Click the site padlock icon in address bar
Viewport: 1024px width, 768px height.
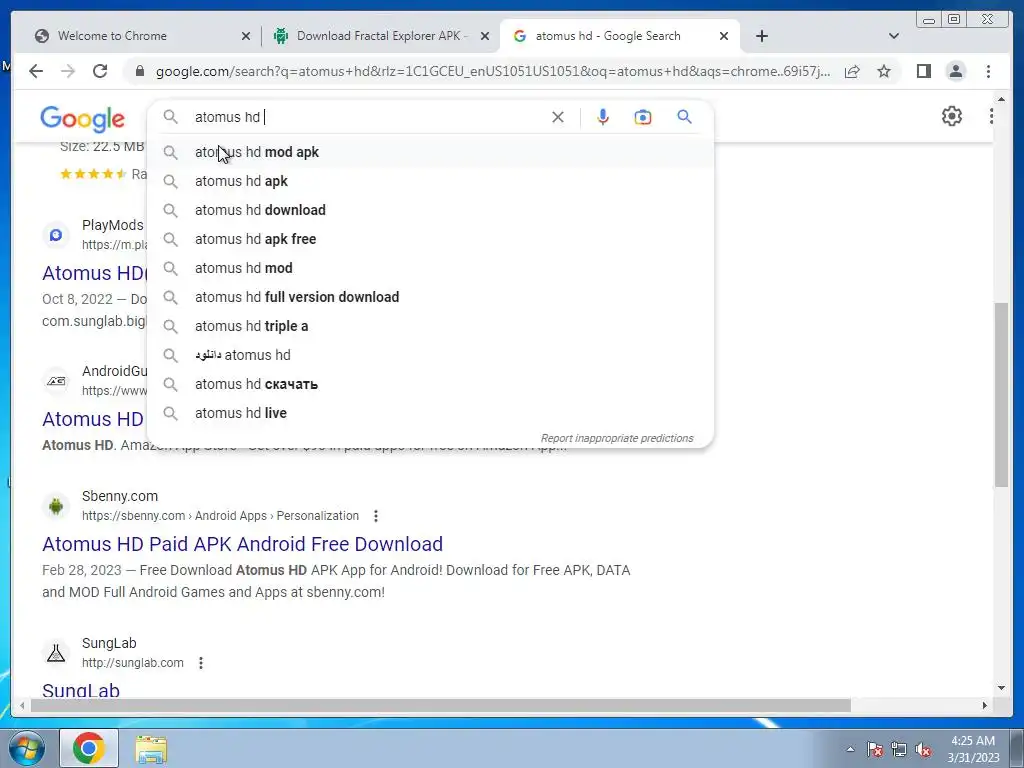coord(139,71)
